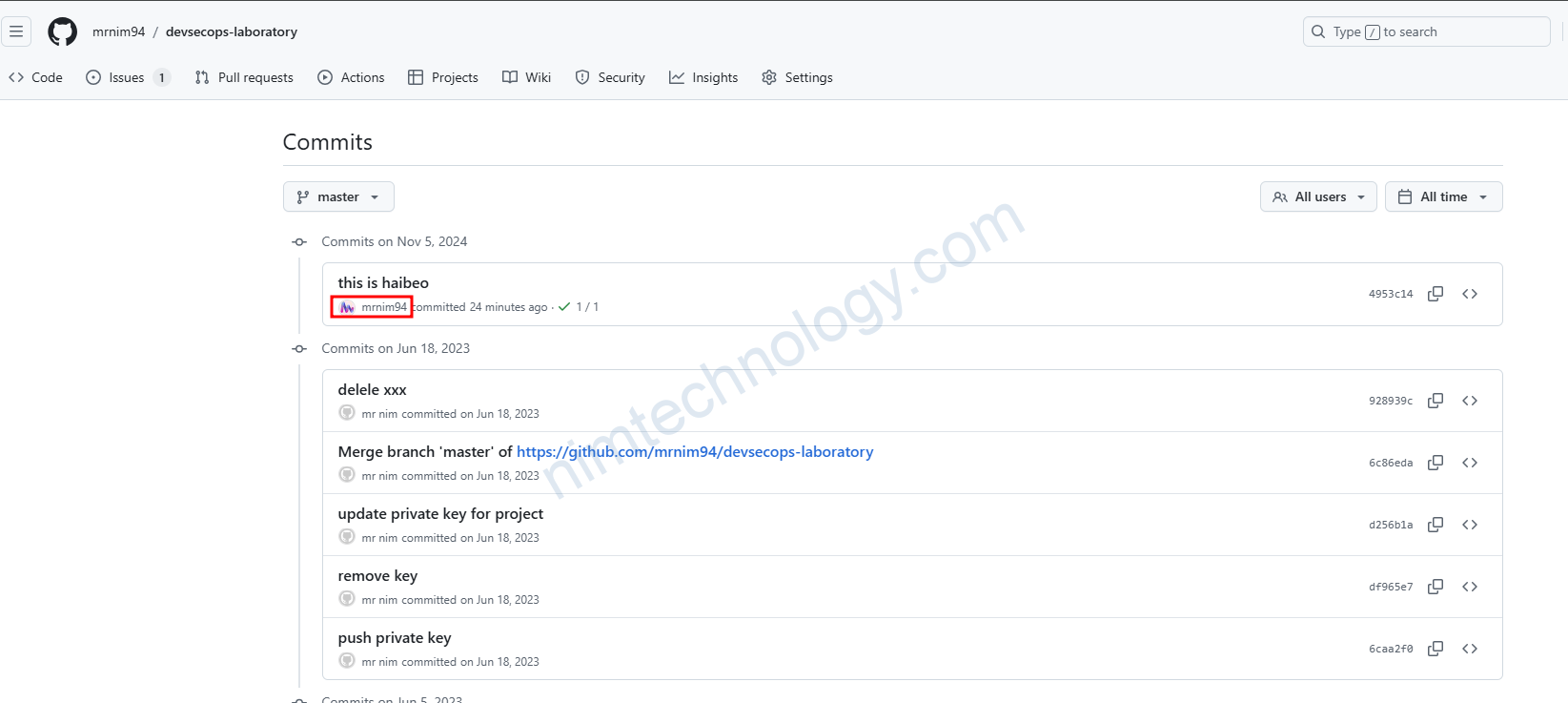Click the mrnim94 commit author avatar
The image size is (1568, 703).
(x=347, y=307)
